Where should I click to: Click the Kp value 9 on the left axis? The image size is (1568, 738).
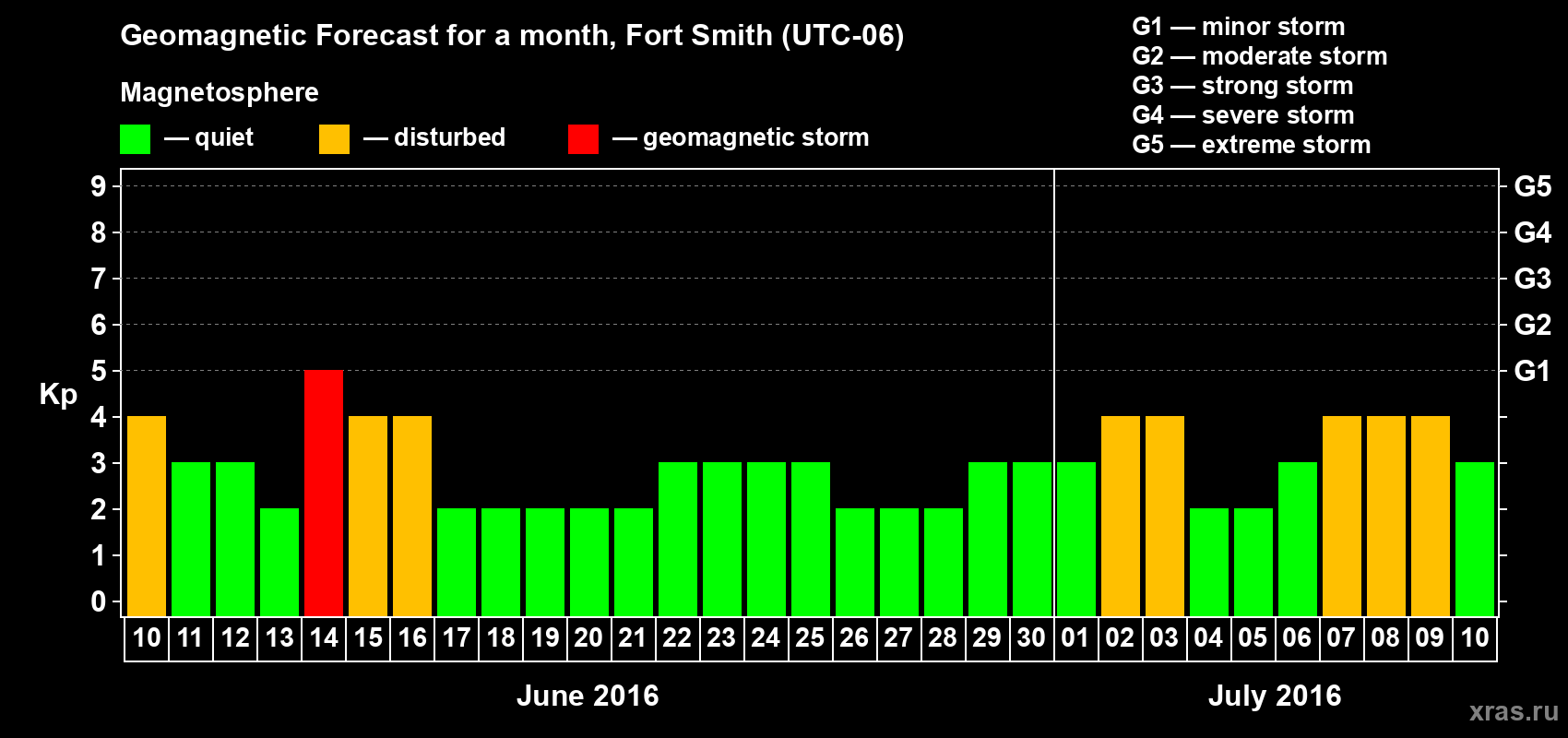(x=99, y=186)
